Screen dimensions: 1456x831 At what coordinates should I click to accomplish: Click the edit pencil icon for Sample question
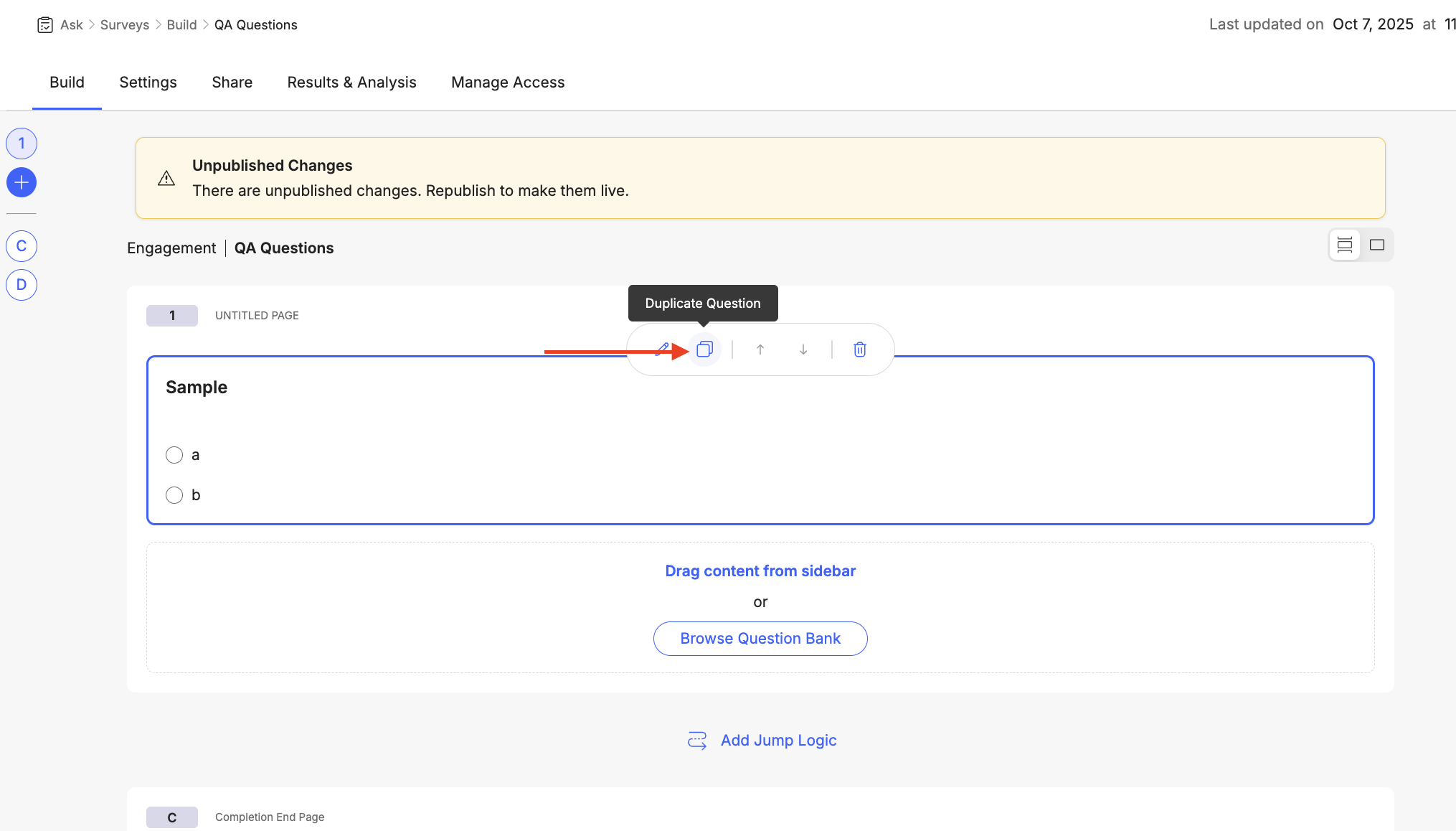[662, 349]
